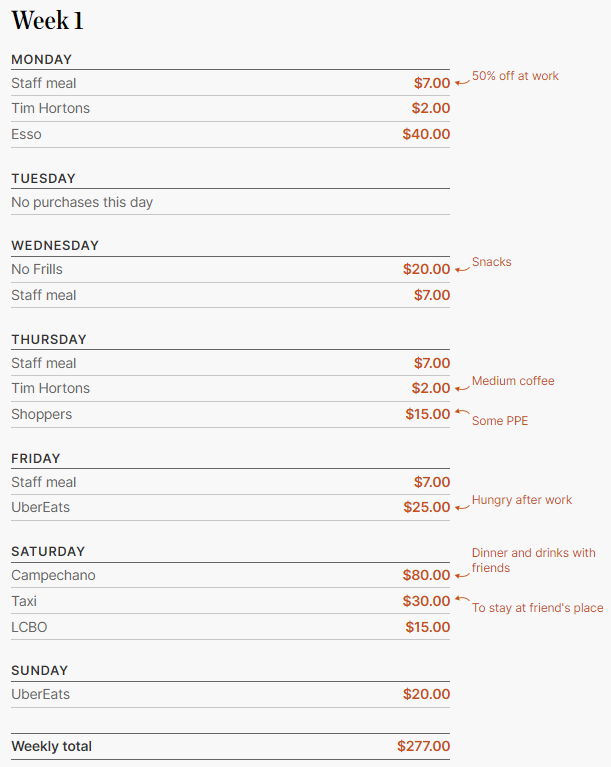The width and height of the screenshot is (611, 767).
Task: Click the arrow next to the Taxi $30.00
Action: (x=461, y=599)
